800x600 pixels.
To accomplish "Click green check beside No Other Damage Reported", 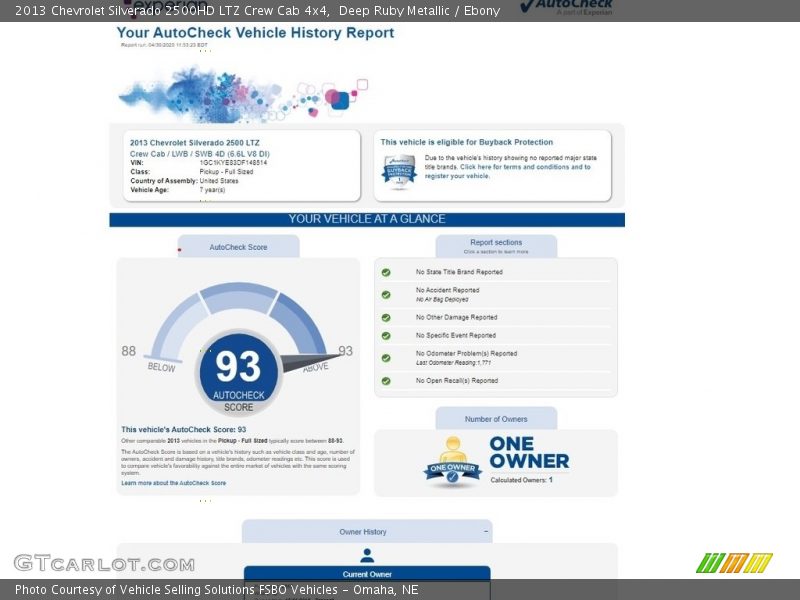I will pyautogui.click(x=386, y=318).
